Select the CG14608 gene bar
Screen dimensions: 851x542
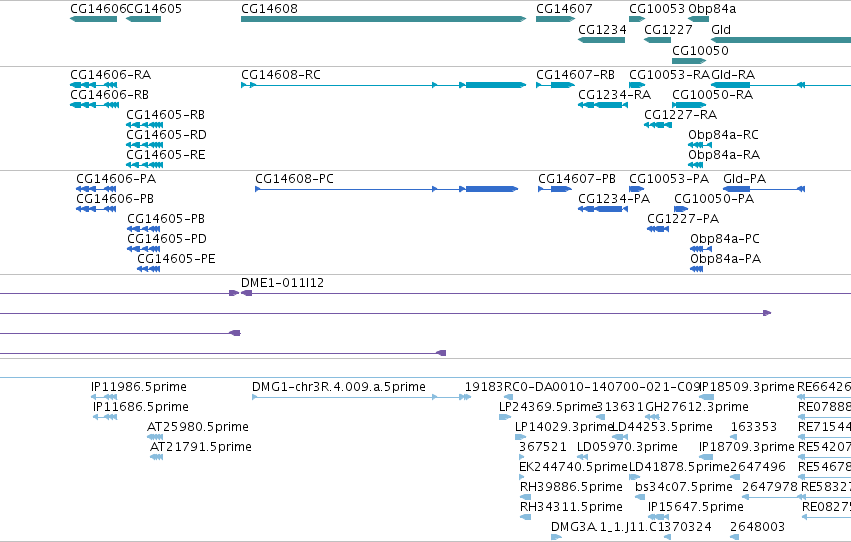point(383,19)
